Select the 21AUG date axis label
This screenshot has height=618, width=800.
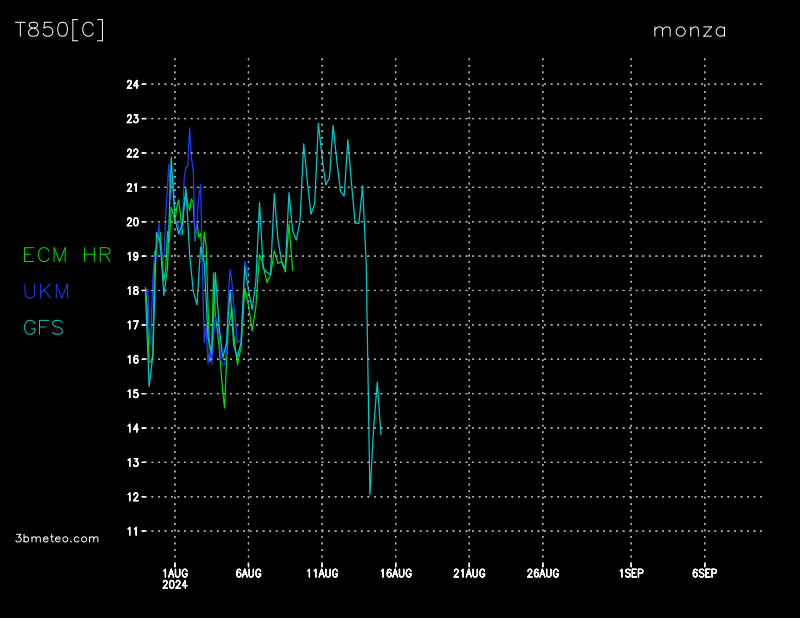[469, 573]
